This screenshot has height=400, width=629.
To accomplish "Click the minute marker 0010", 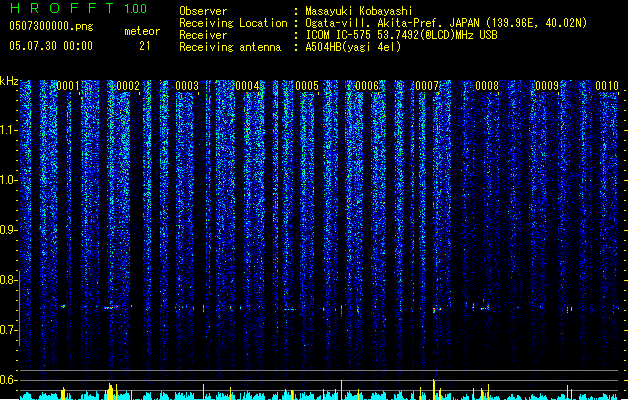I will coord(607,86).
